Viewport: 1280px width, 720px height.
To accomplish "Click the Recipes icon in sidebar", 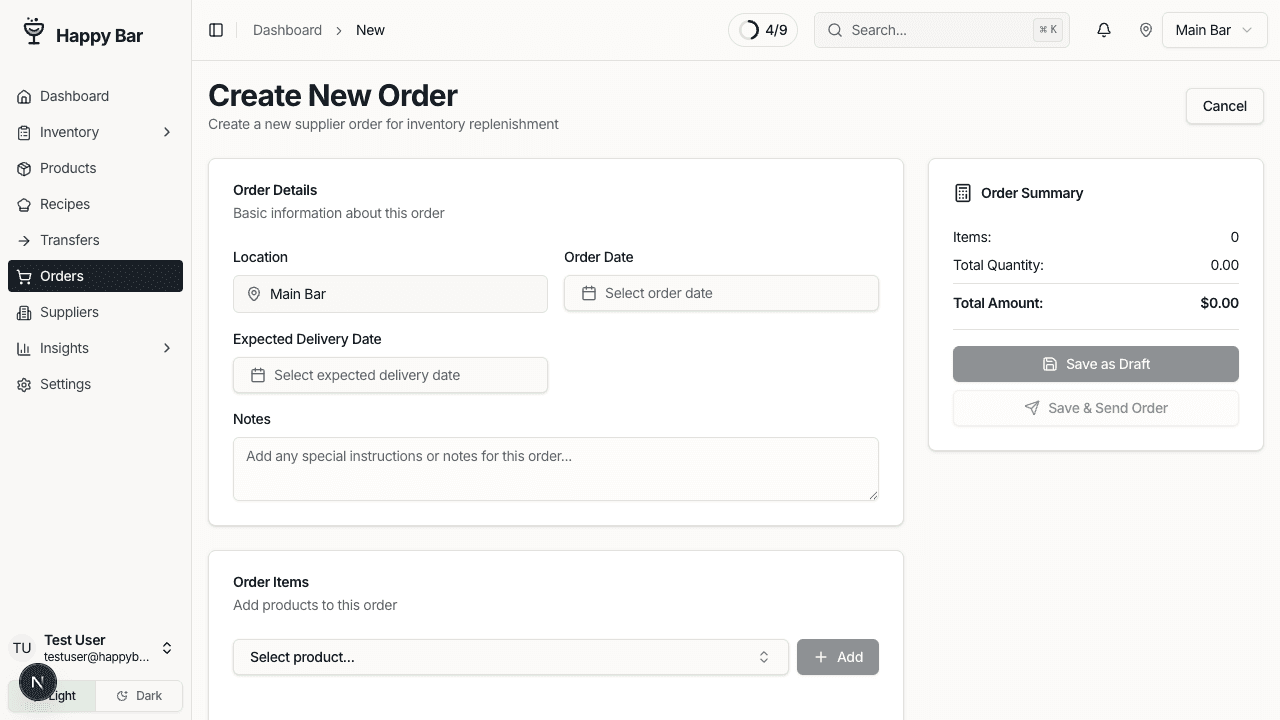I will (24, 204).
